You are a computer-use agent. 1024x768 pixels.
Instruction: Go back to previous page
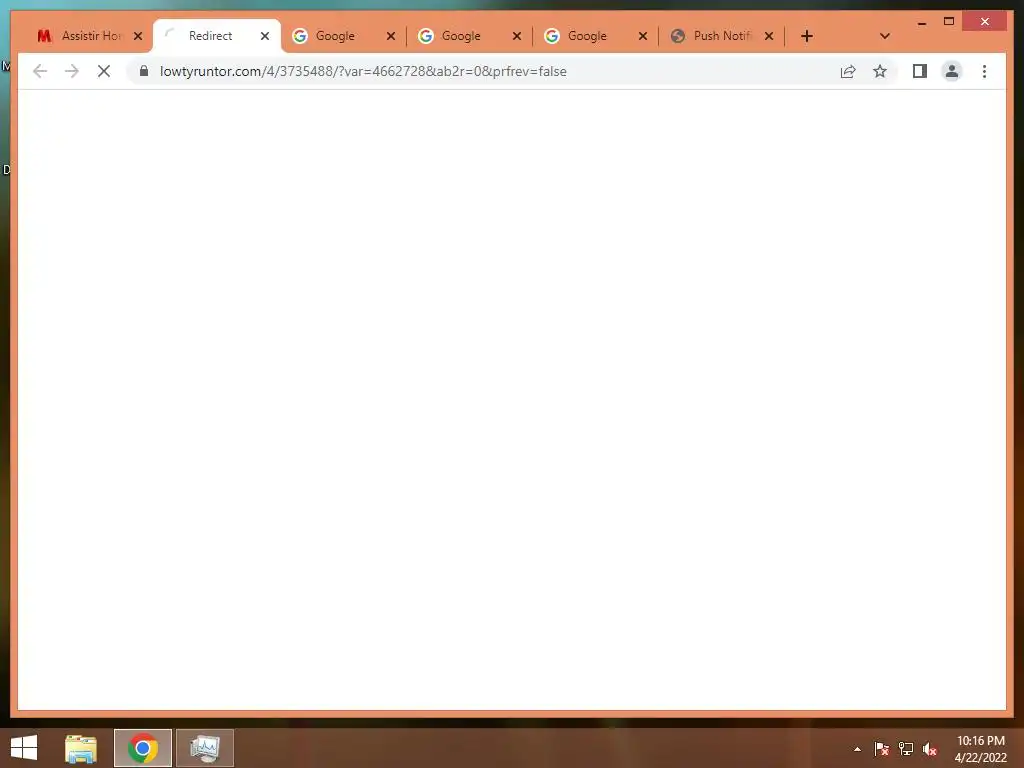tap(40, 71)
